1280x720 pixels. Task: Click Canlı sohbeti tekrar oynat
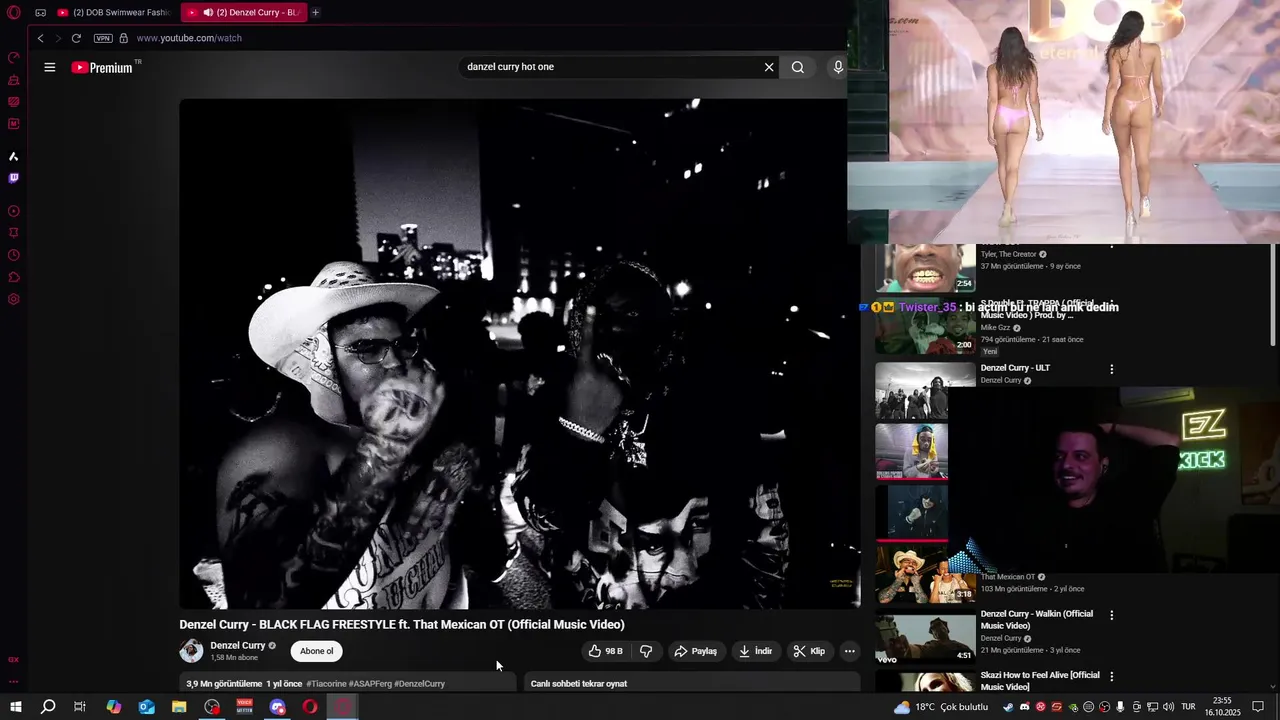[579, 684]
